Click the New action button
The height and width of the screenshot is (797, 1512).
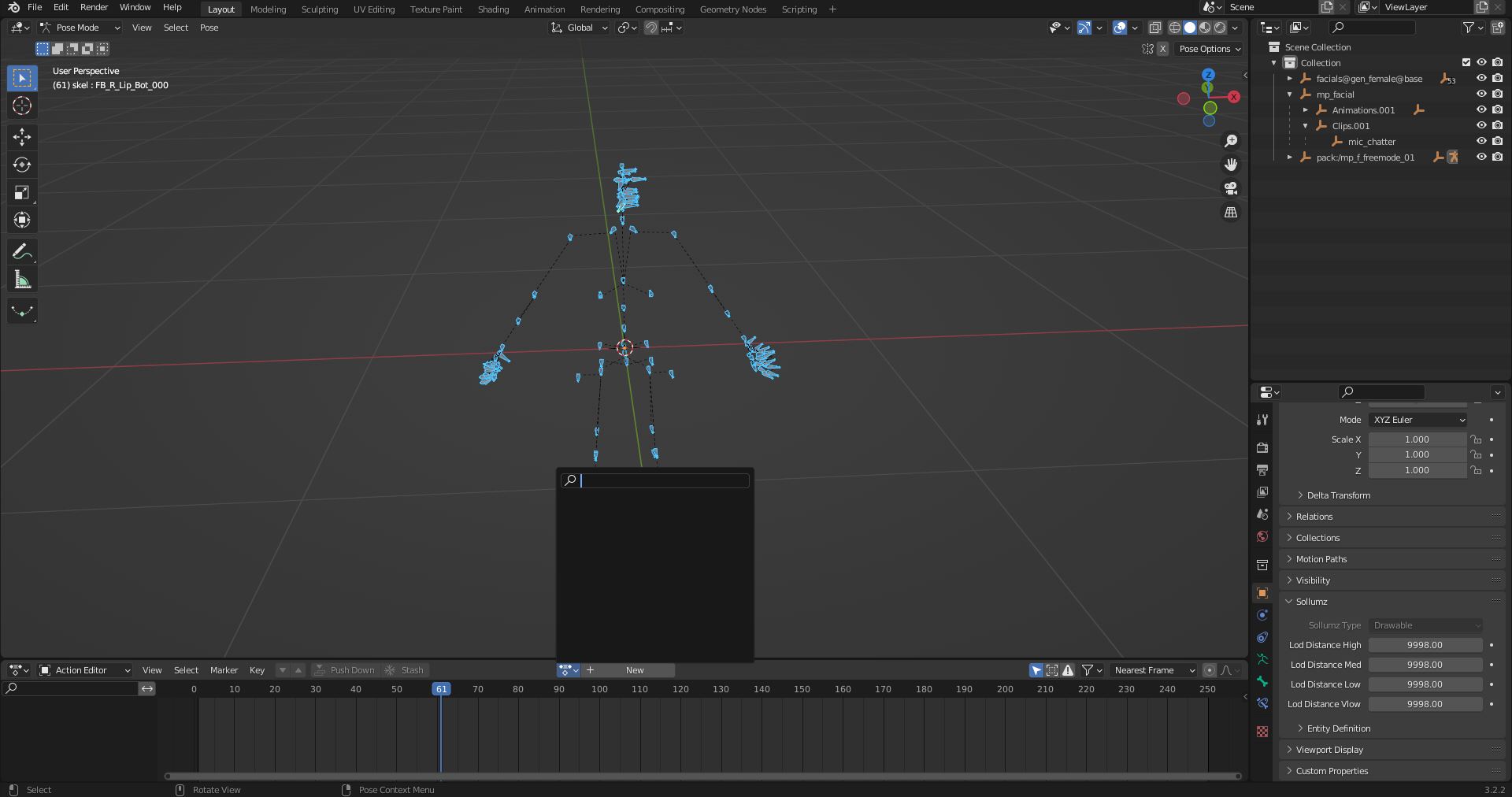pyautogui.click(x=635, y=670)
